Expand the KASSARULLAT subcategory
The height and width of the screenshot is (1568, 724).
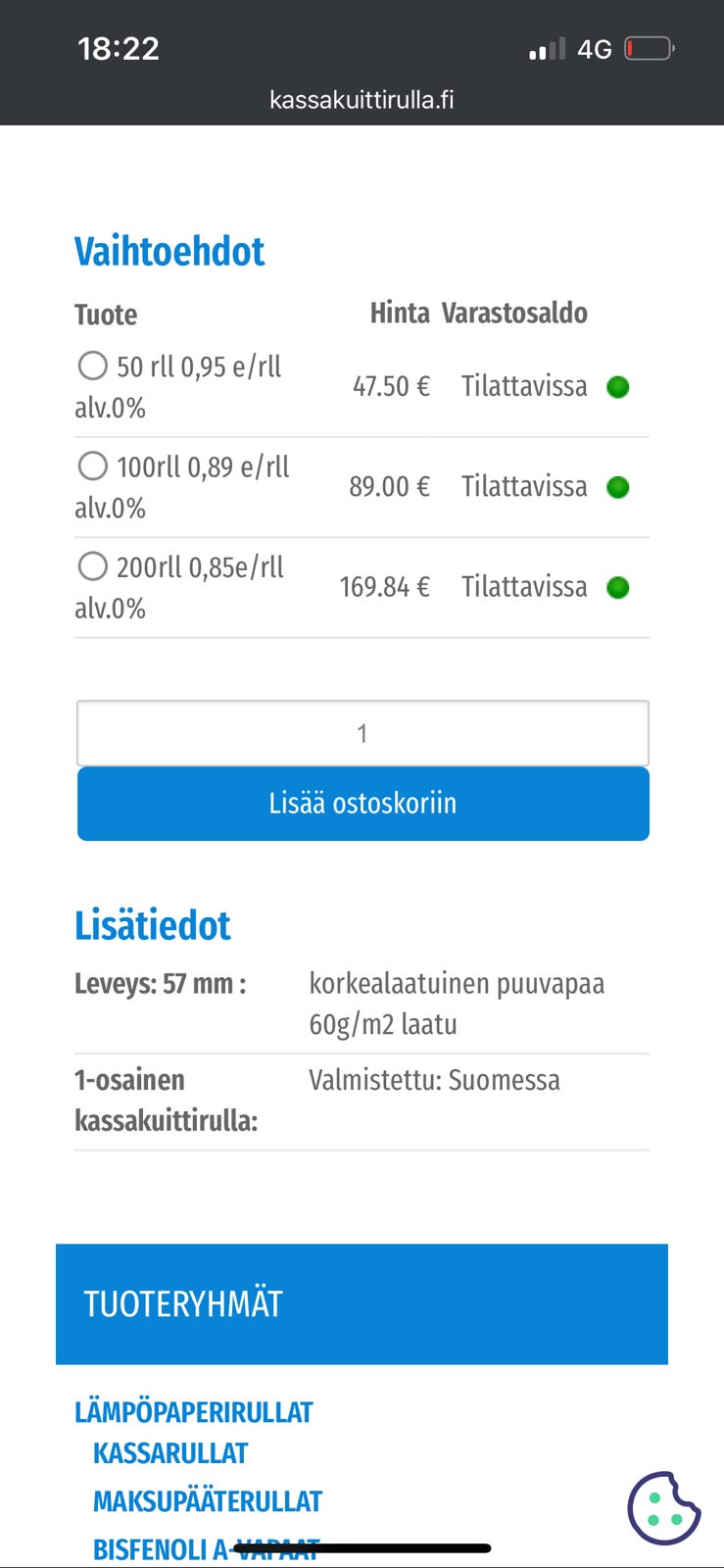click(169, 1453)
